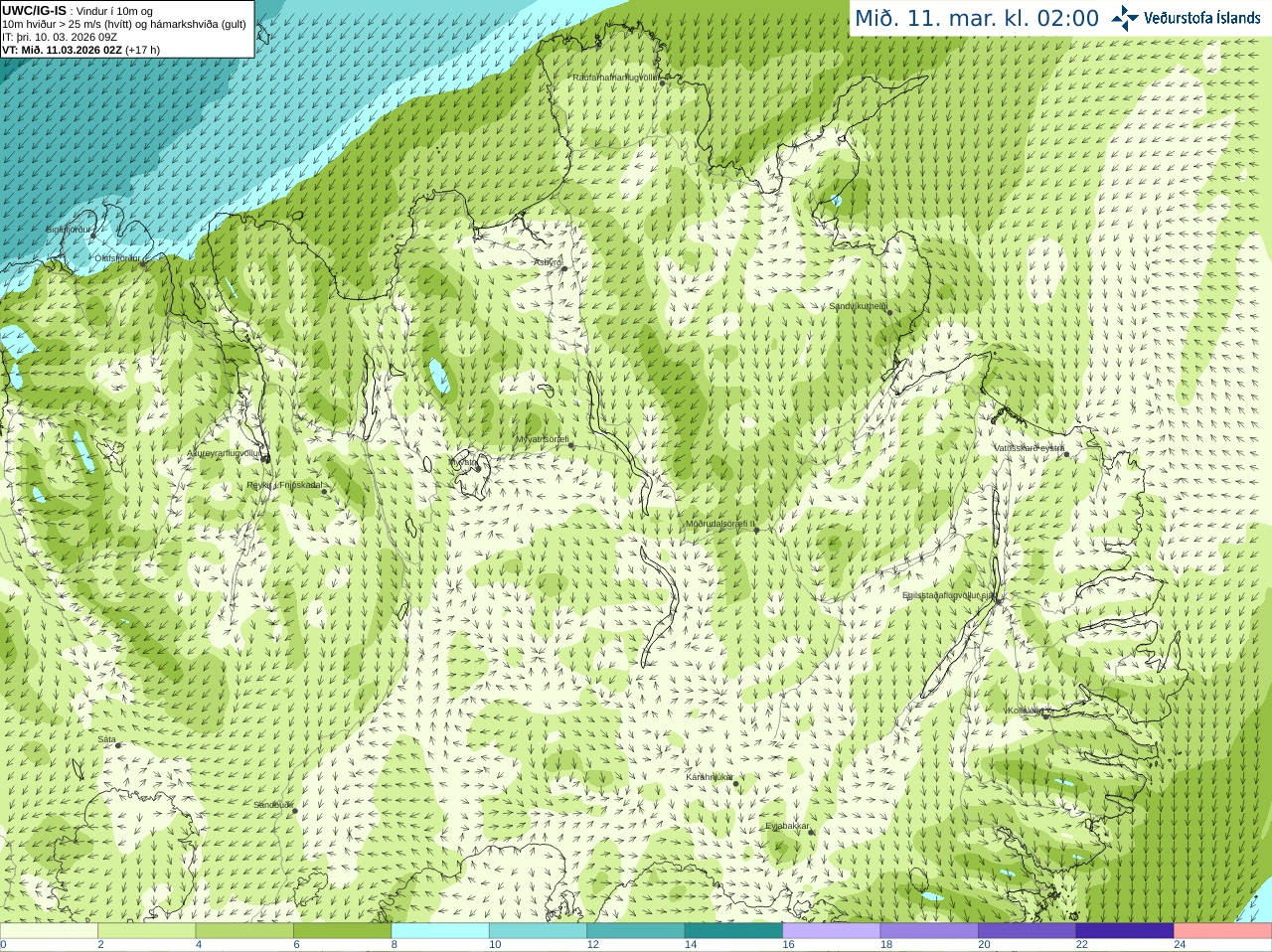The image size is (1272, 952).
Task: Click the Egilsstaðaflugvöllur station label
Action: tap(949, 595)
